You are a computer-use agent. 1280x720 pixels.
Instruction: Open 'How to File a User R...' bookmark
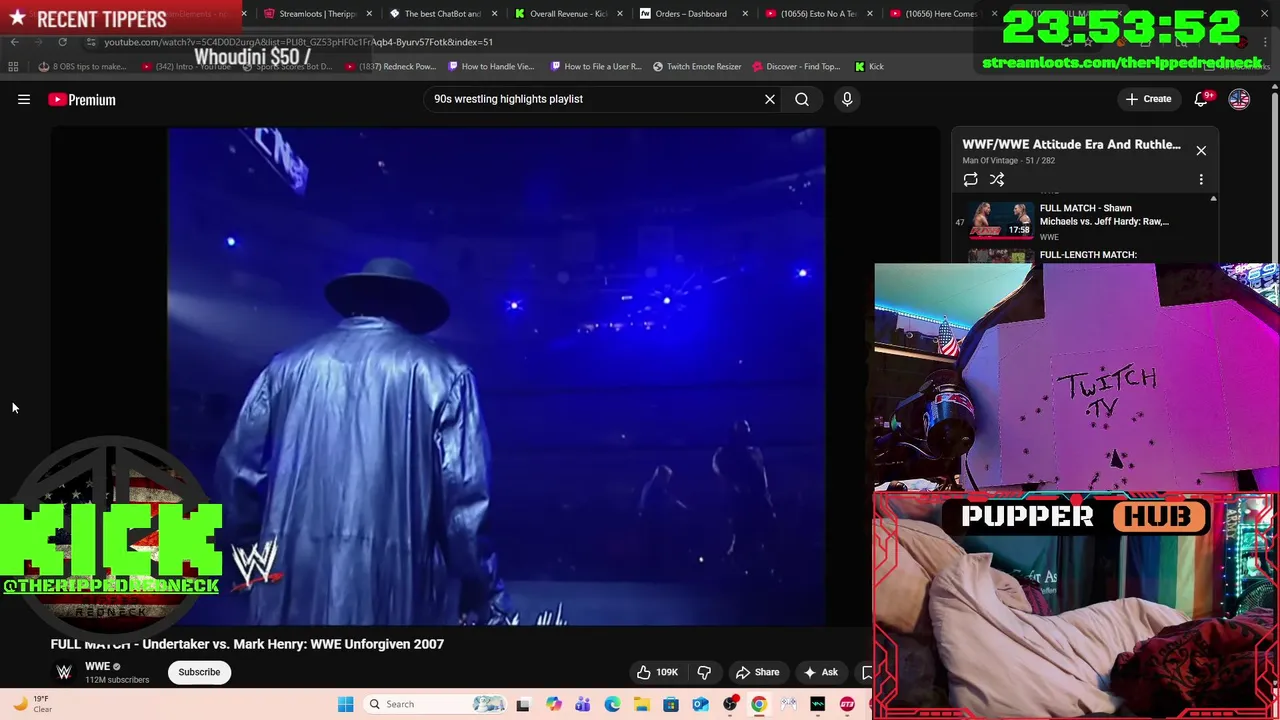pos(595,67)
